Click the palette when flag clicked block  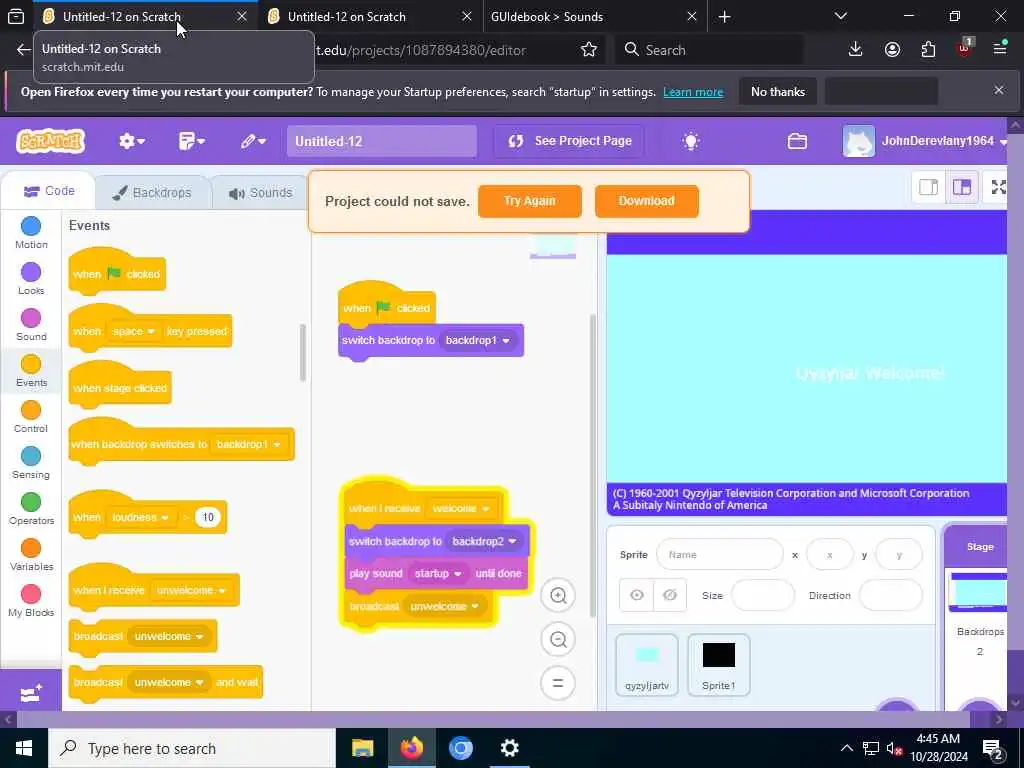117,274
